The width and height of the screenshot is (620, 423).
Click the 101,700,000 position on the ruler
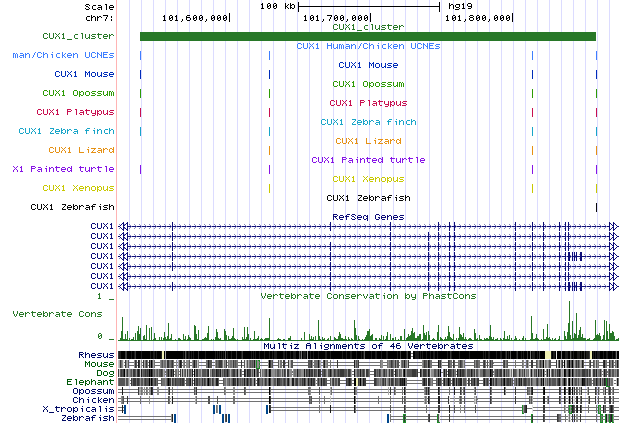(335, 17)
